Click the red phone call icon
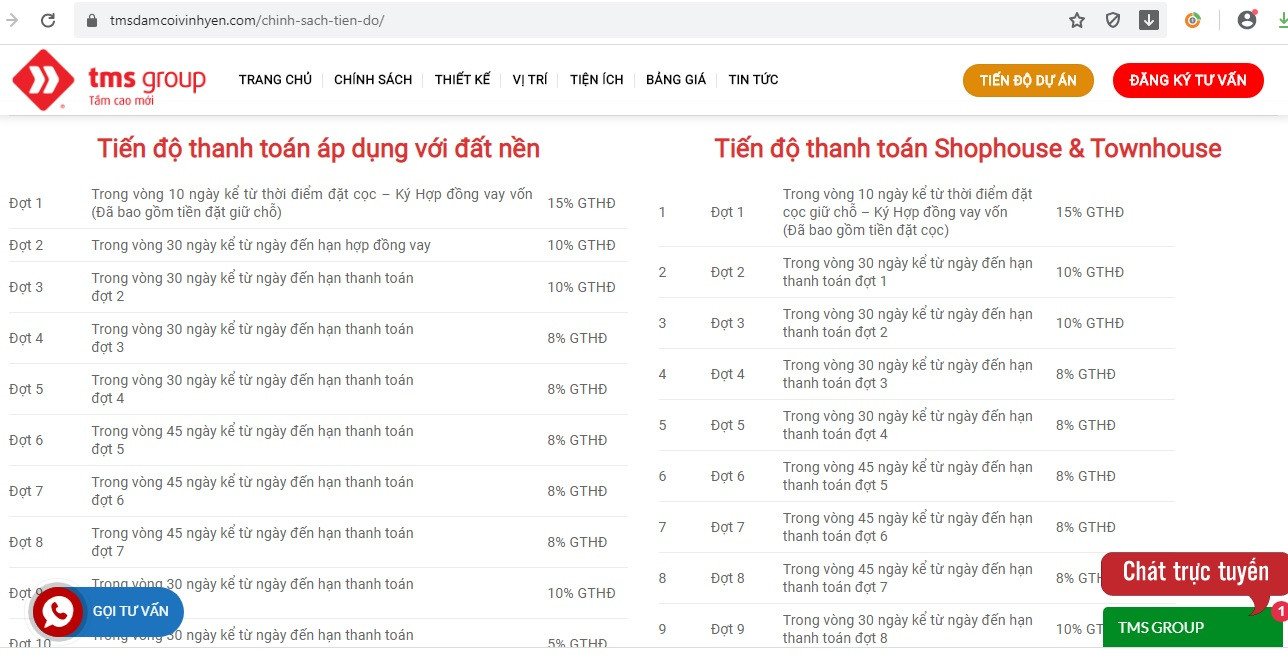This screenshot has width=1288, height=655. point(57,611)
